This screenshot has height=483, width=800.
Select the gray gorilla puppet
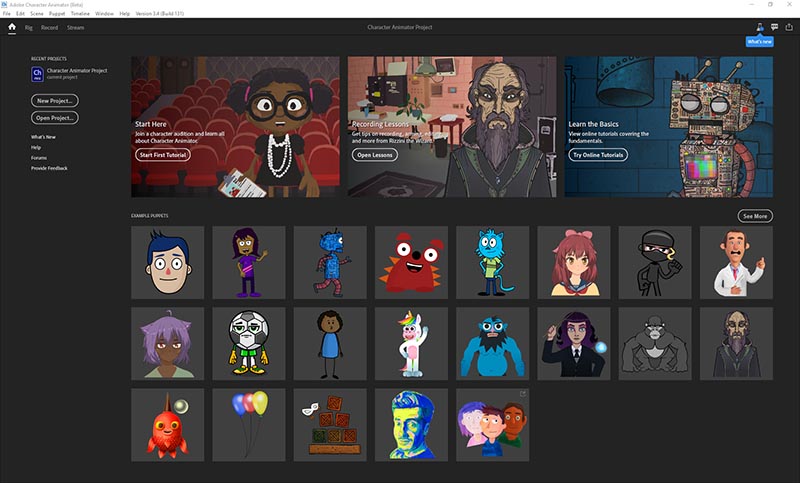pos(655,344)
